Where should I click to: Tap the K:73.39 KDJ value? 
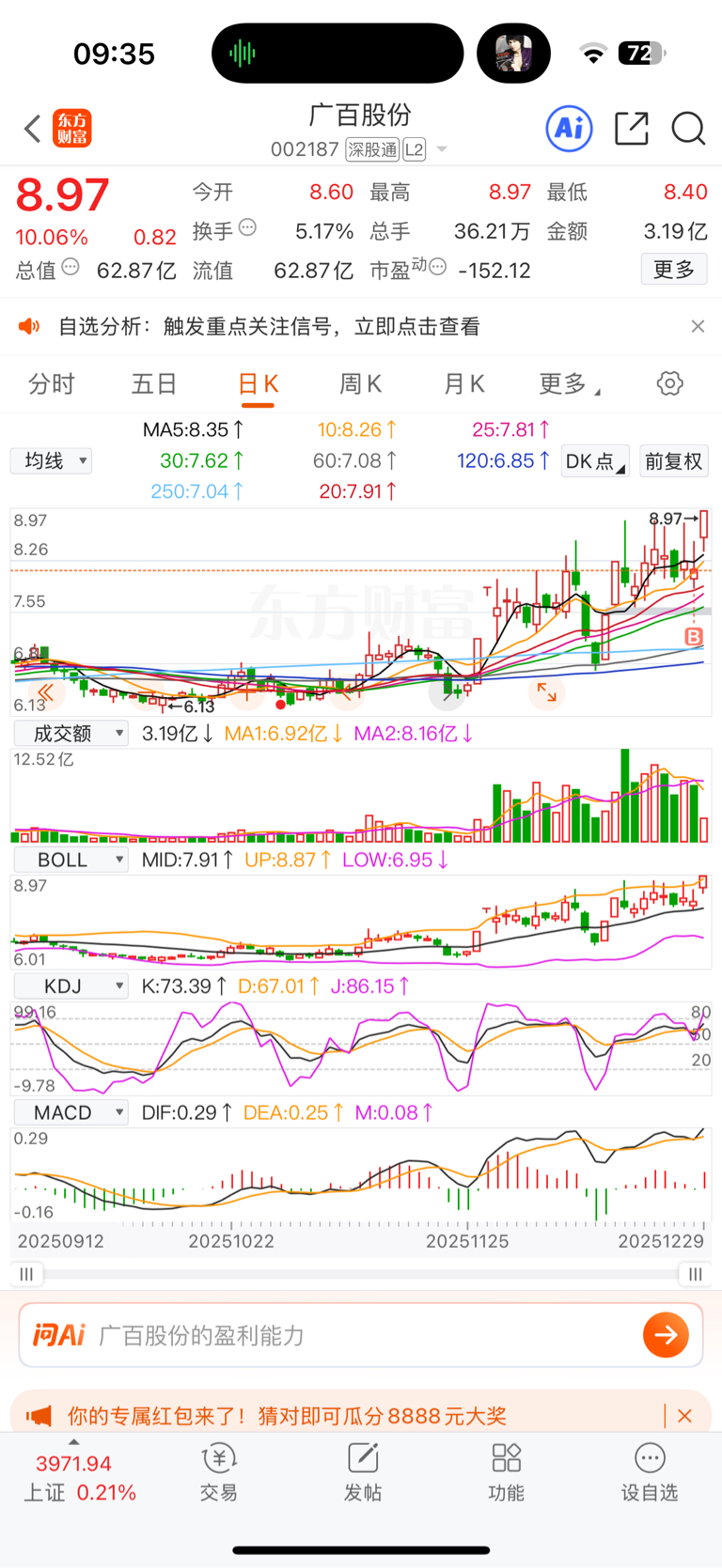click(184, 986)
